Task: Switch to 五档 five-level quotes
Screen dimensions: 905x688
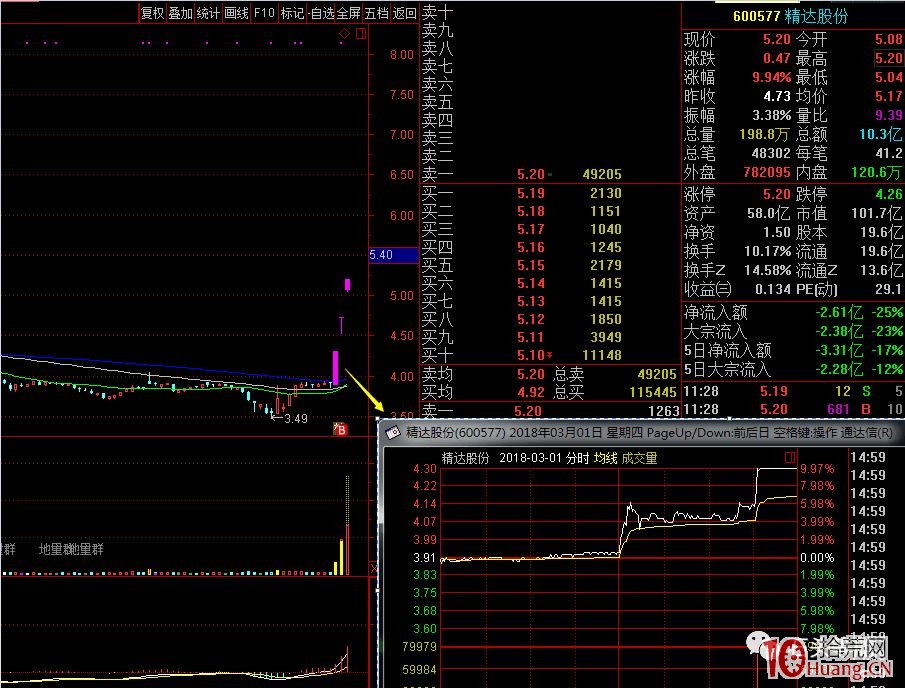Action: (x=376, y=13)
